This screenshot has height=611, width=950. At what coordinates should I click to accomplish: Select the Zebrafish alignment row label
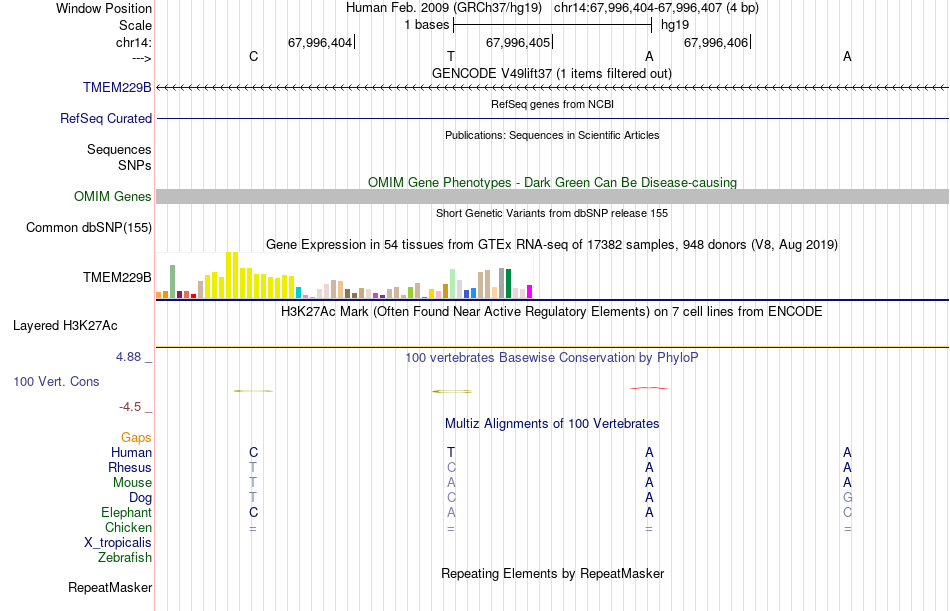[125, 557]
